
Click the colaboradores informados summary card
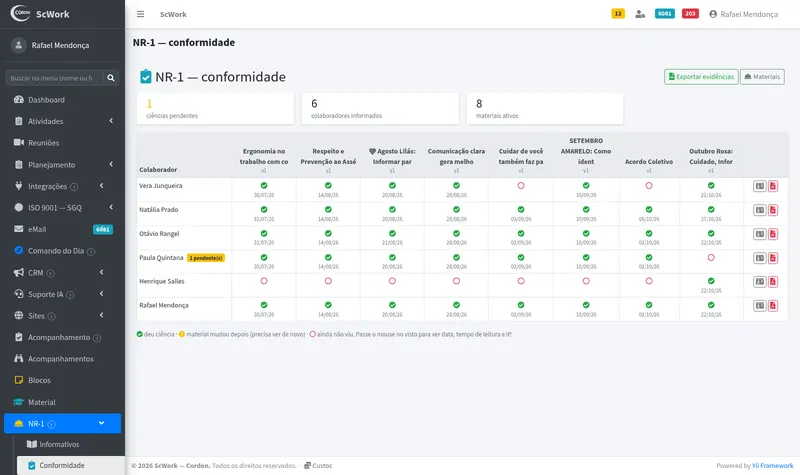click(380, 109)
